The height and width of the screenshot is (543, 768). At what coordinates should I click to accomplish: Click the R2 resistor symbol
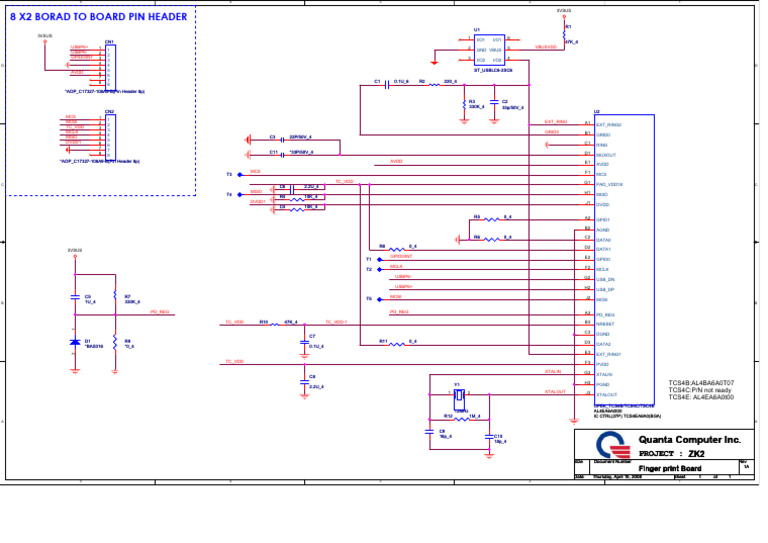pos(434,85)
